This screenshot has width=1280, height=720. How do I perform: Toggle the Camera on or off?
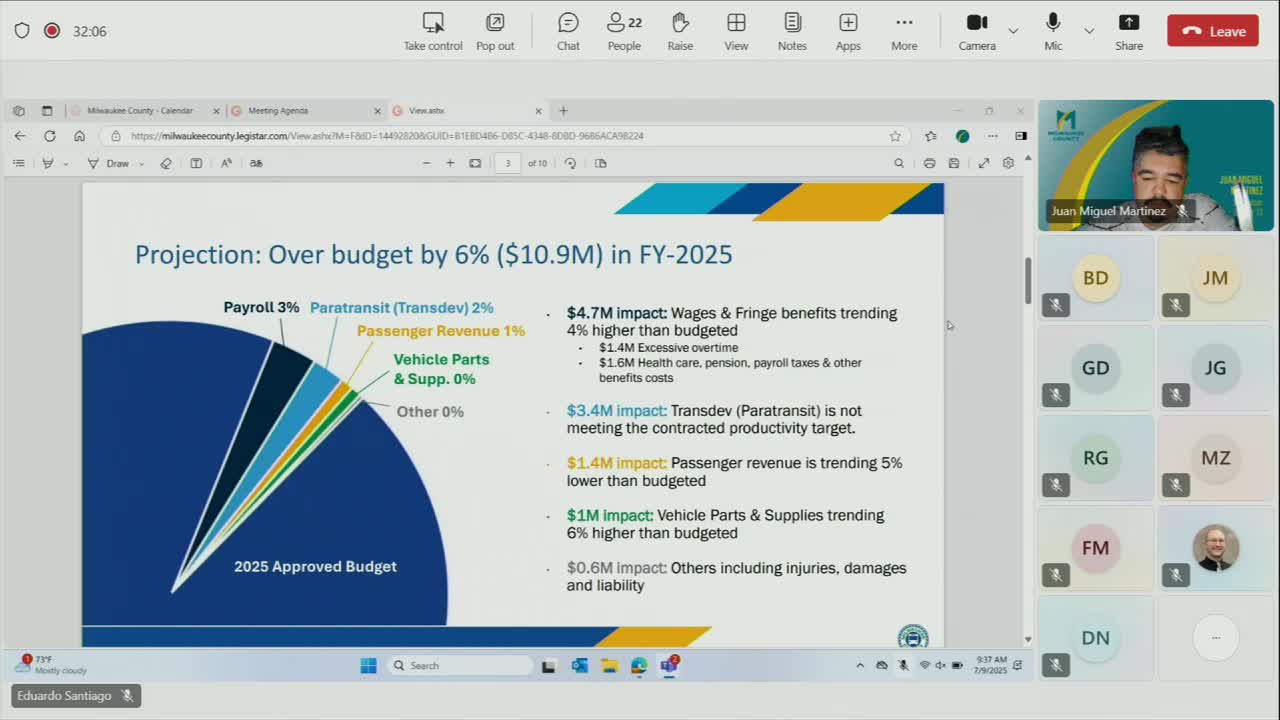977,32
